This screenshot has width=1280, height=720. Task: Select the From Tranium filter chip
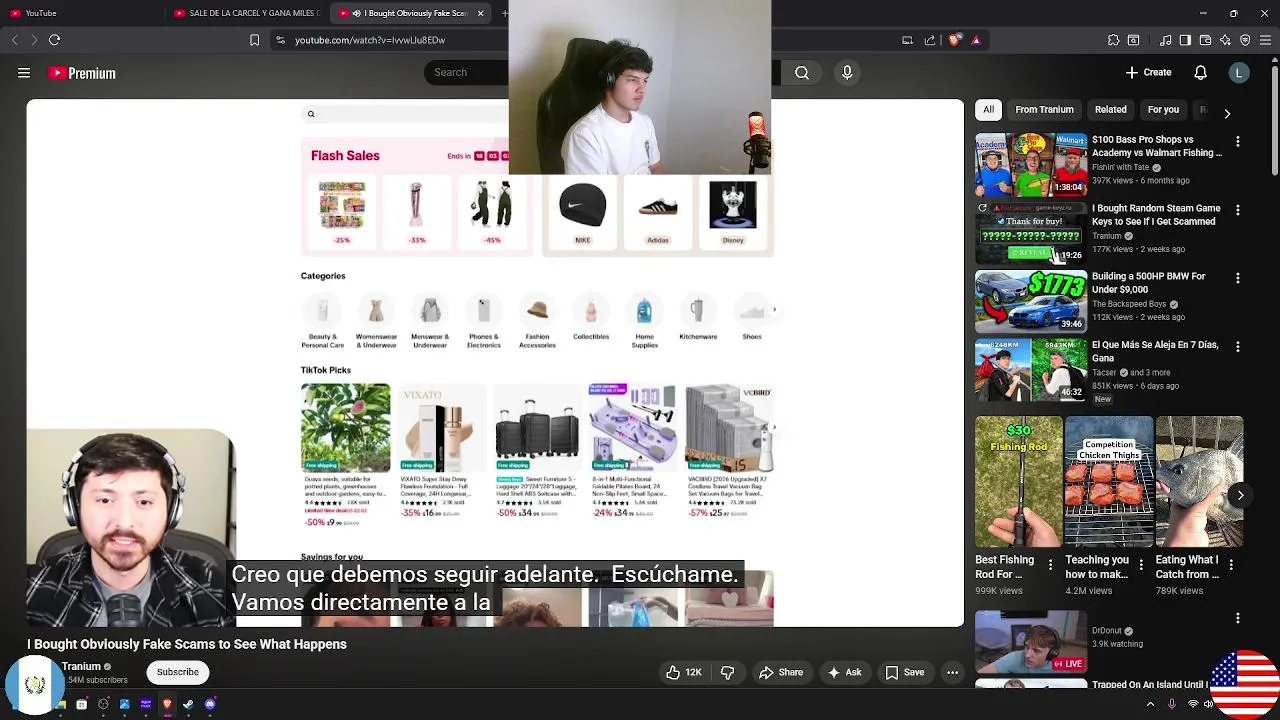1044,109
